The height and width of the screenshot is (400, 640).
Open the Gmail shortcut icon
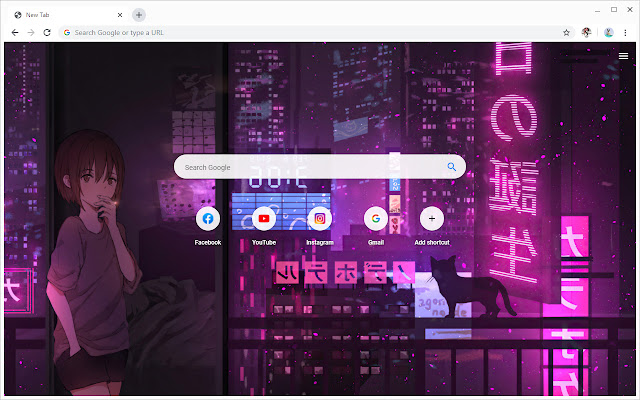(x=376, y=218)
